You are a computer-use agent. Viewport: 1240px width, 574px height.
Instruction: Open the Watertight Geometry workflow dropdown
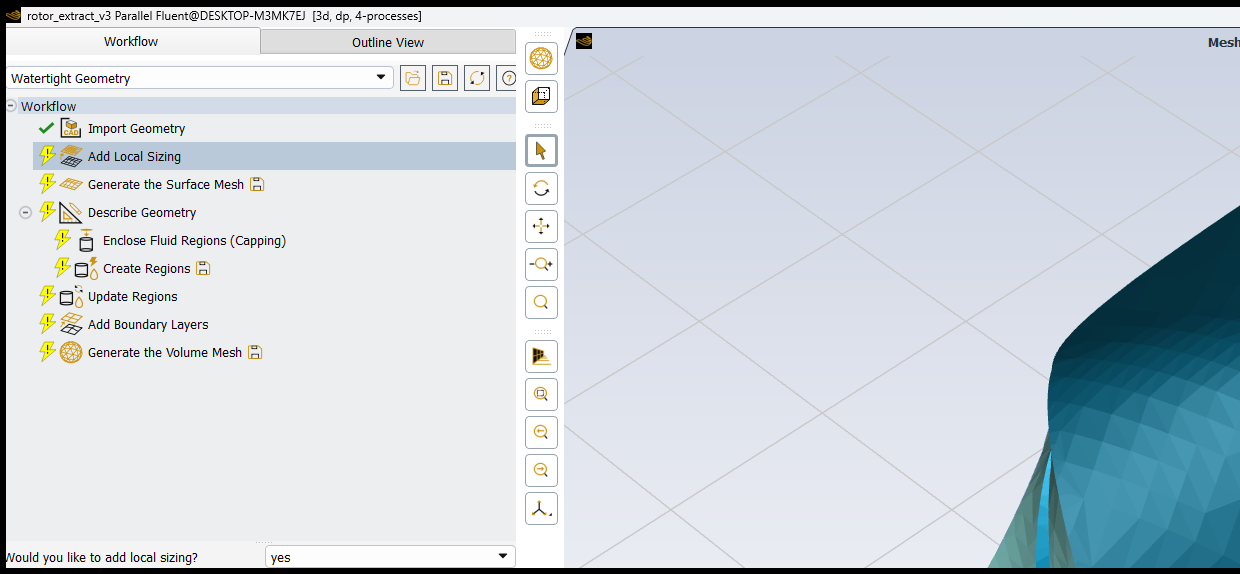[380, 78]
